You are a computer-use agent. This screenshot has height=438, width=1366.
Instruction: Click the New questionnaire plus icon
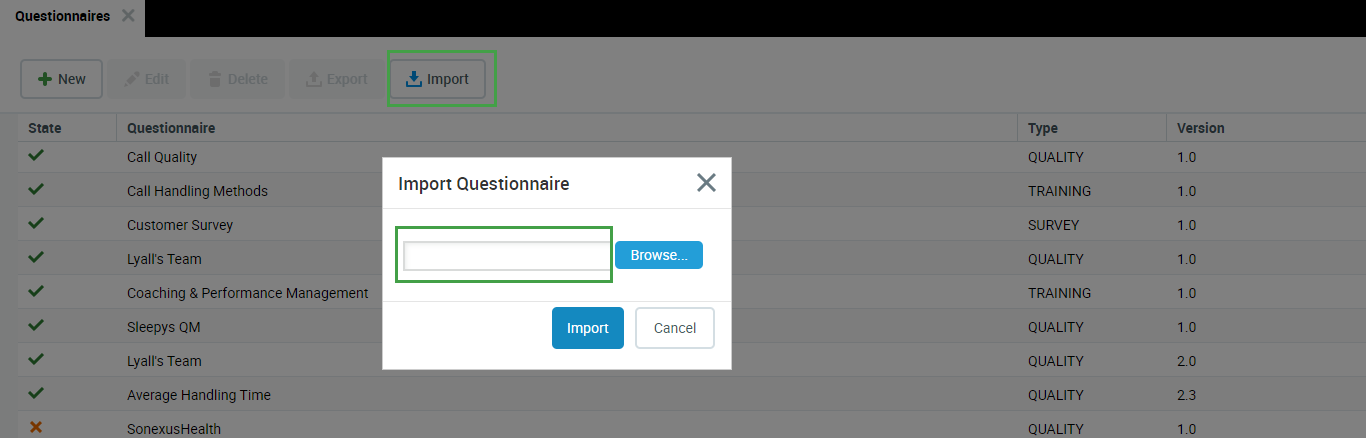pos(45,79)
